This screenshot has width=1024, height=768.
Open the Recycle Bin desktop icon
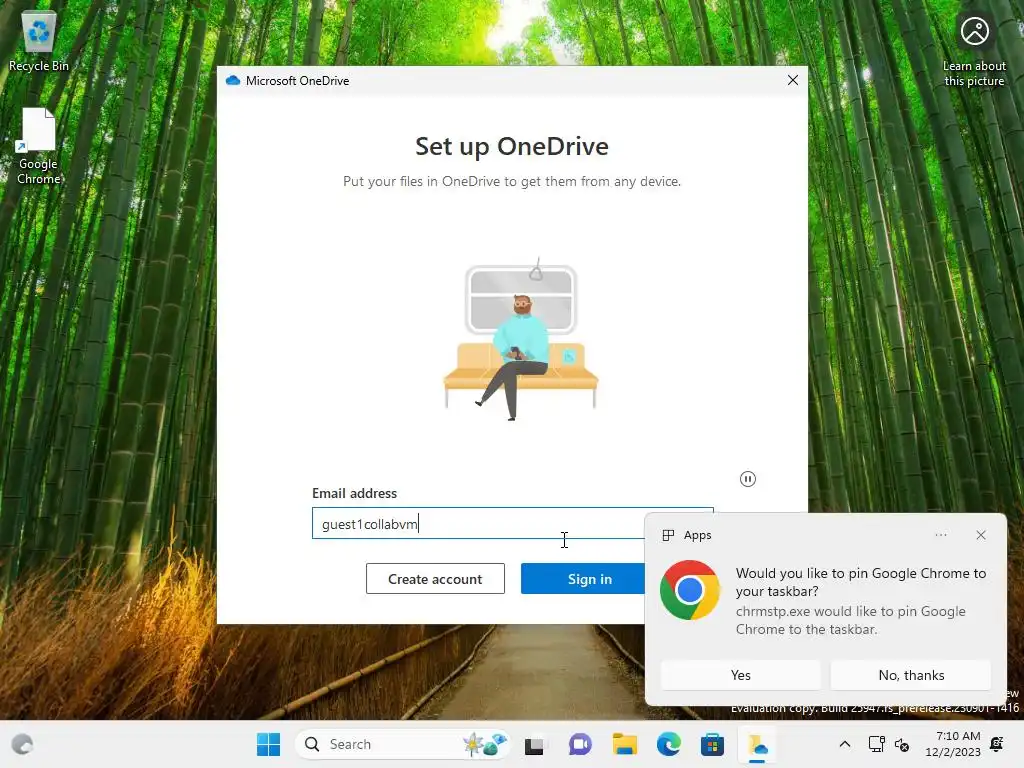pyautogui.click(x=39, y=41)
